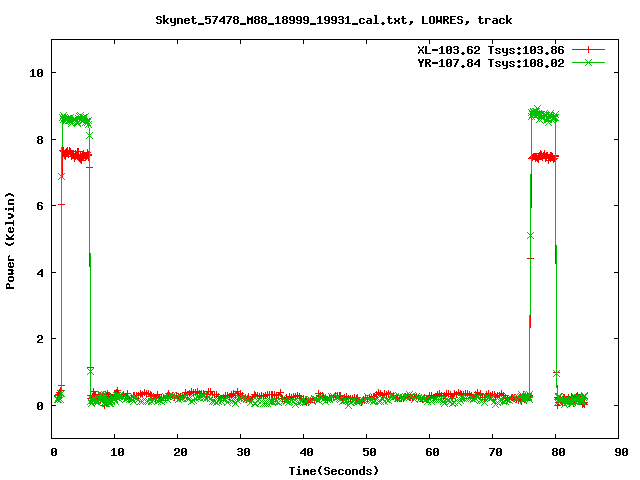
Task: Click the red legend line sample
Action: pyautogui.click(x=588, y=50)
